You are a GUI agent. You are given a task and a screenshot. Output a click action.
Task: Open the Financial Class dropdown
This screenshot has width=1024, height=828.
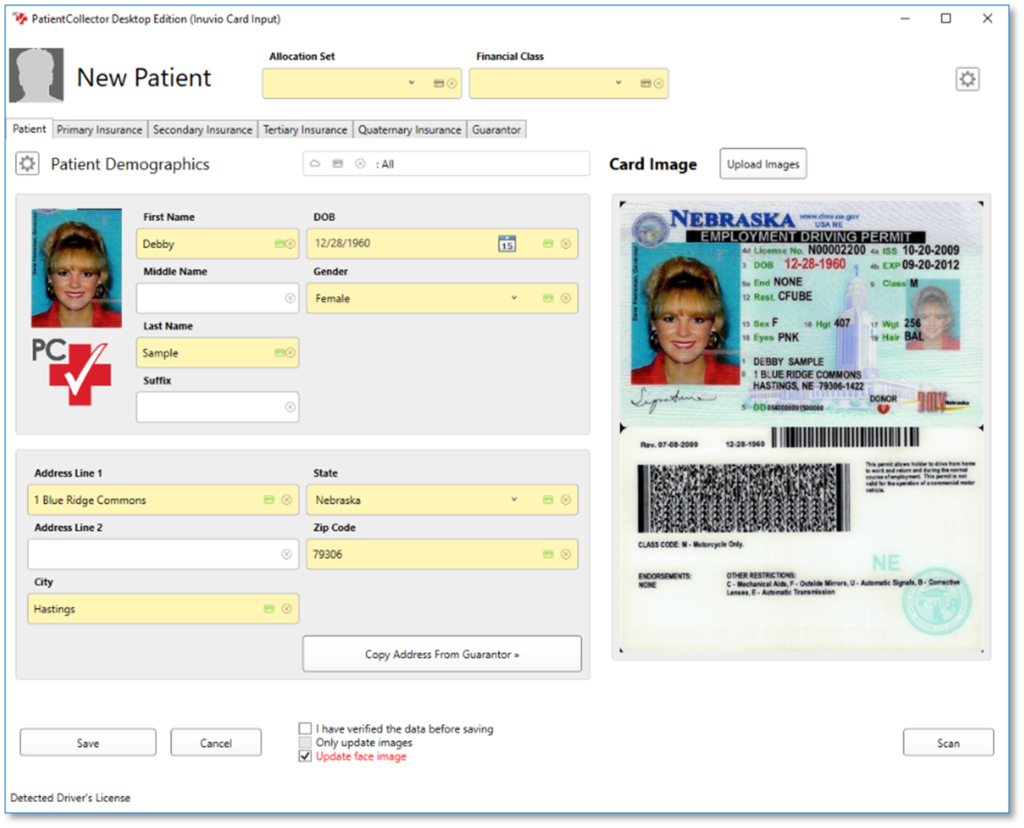(620, 83)
